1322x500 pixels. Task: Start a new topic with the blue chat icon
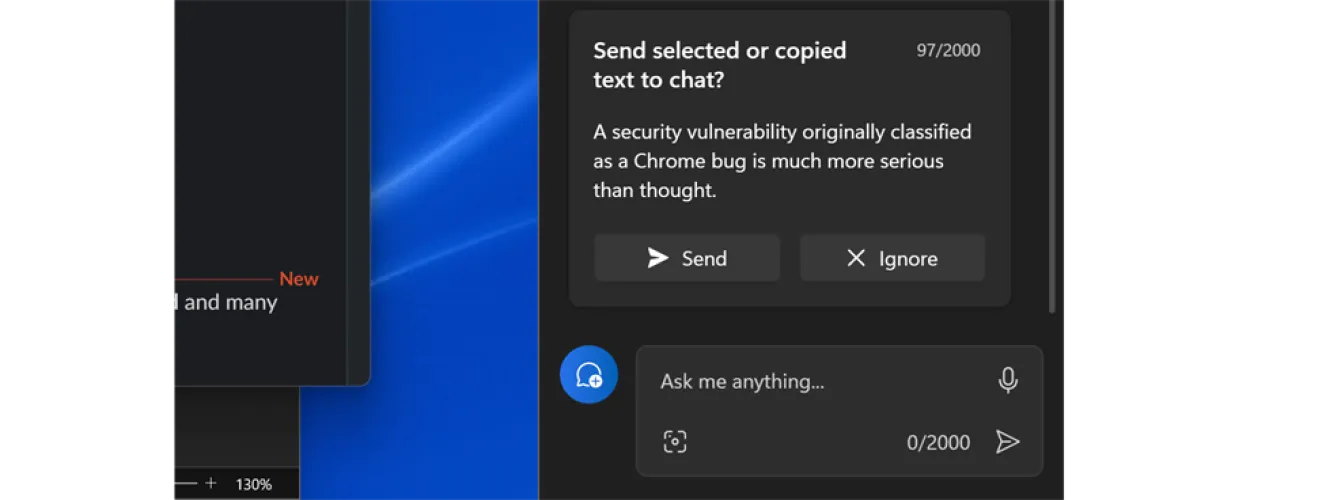(589, 375)
